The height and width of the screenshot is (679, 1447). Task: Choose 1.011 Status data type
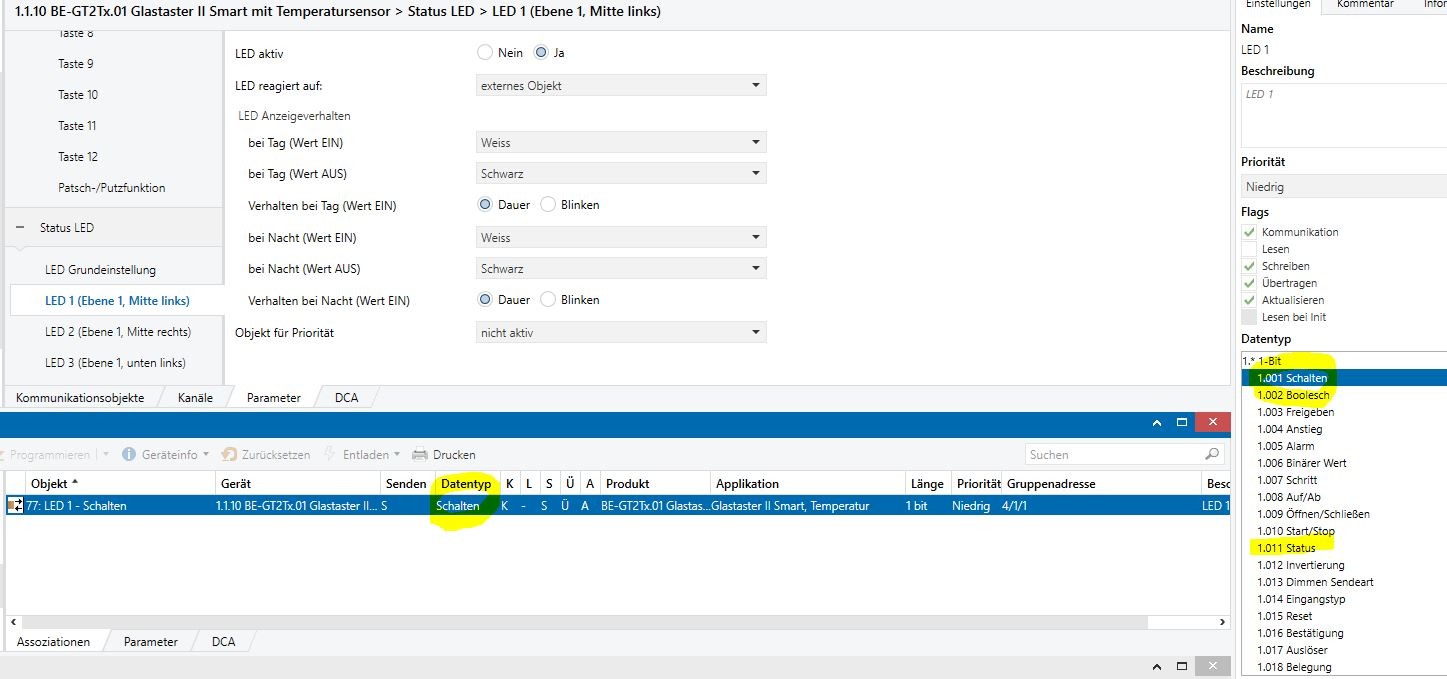tap(1286, 548)
